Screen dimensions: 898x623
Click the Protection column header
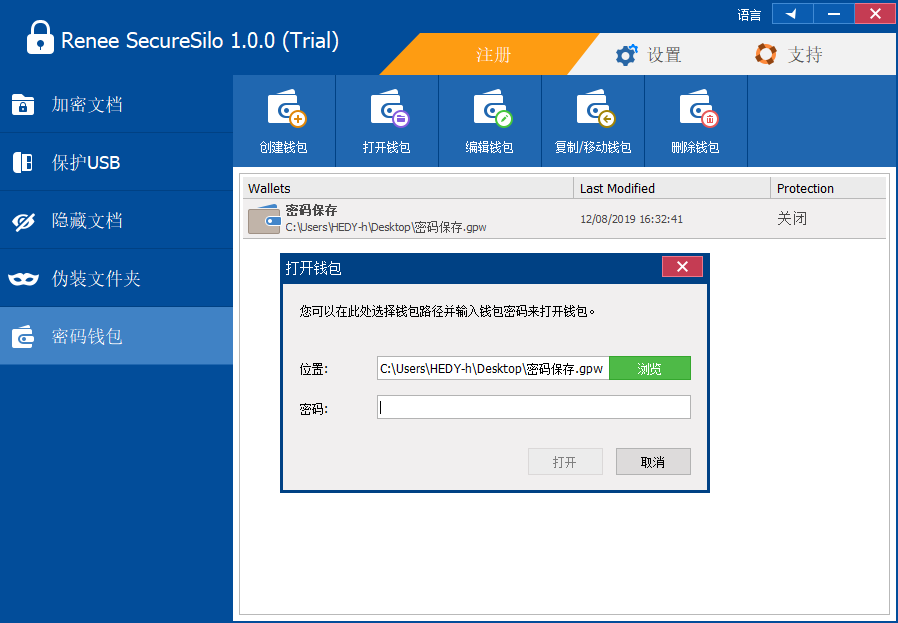828,188
